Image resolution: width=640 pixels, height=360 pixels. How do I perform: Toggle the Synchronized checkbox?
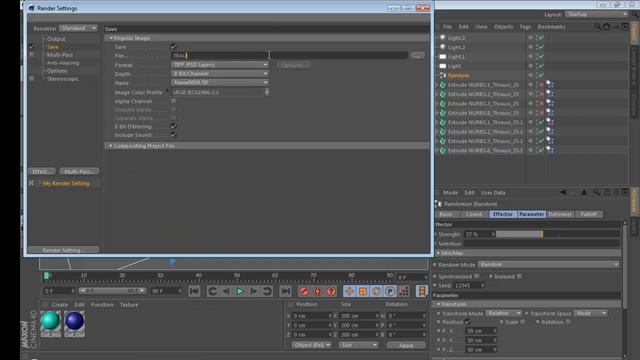(477, 276)
